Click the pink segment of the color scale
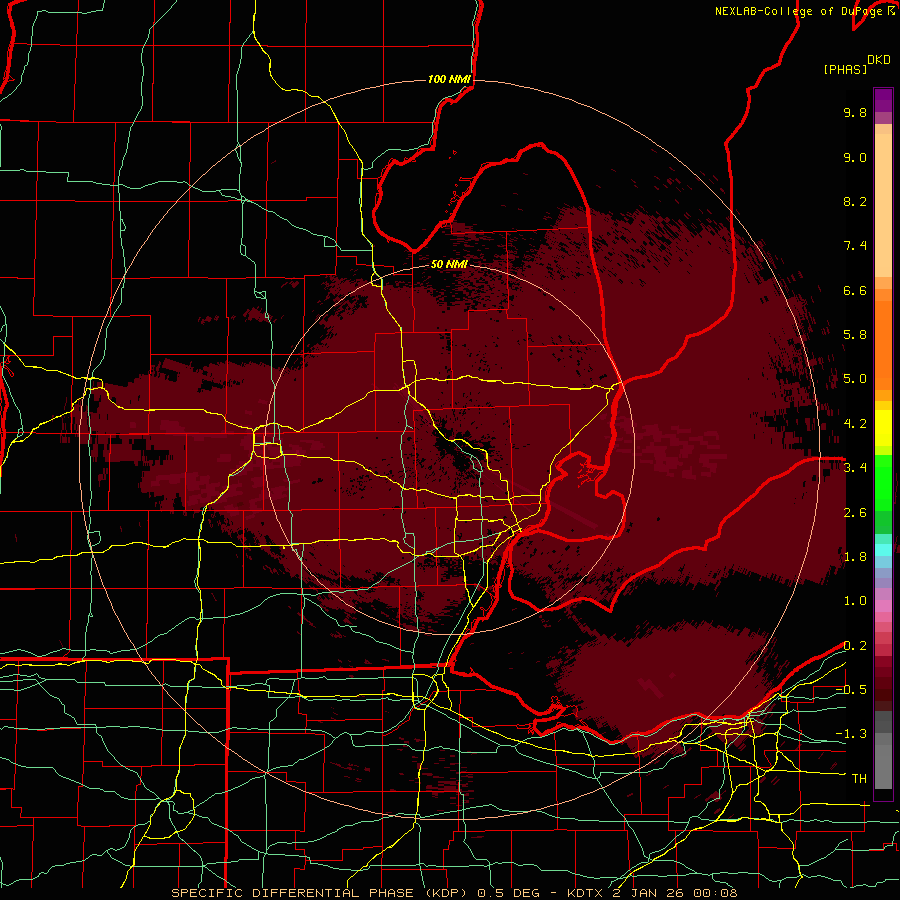Viewport: 900px width, 900px height. (x=883, y=606)
